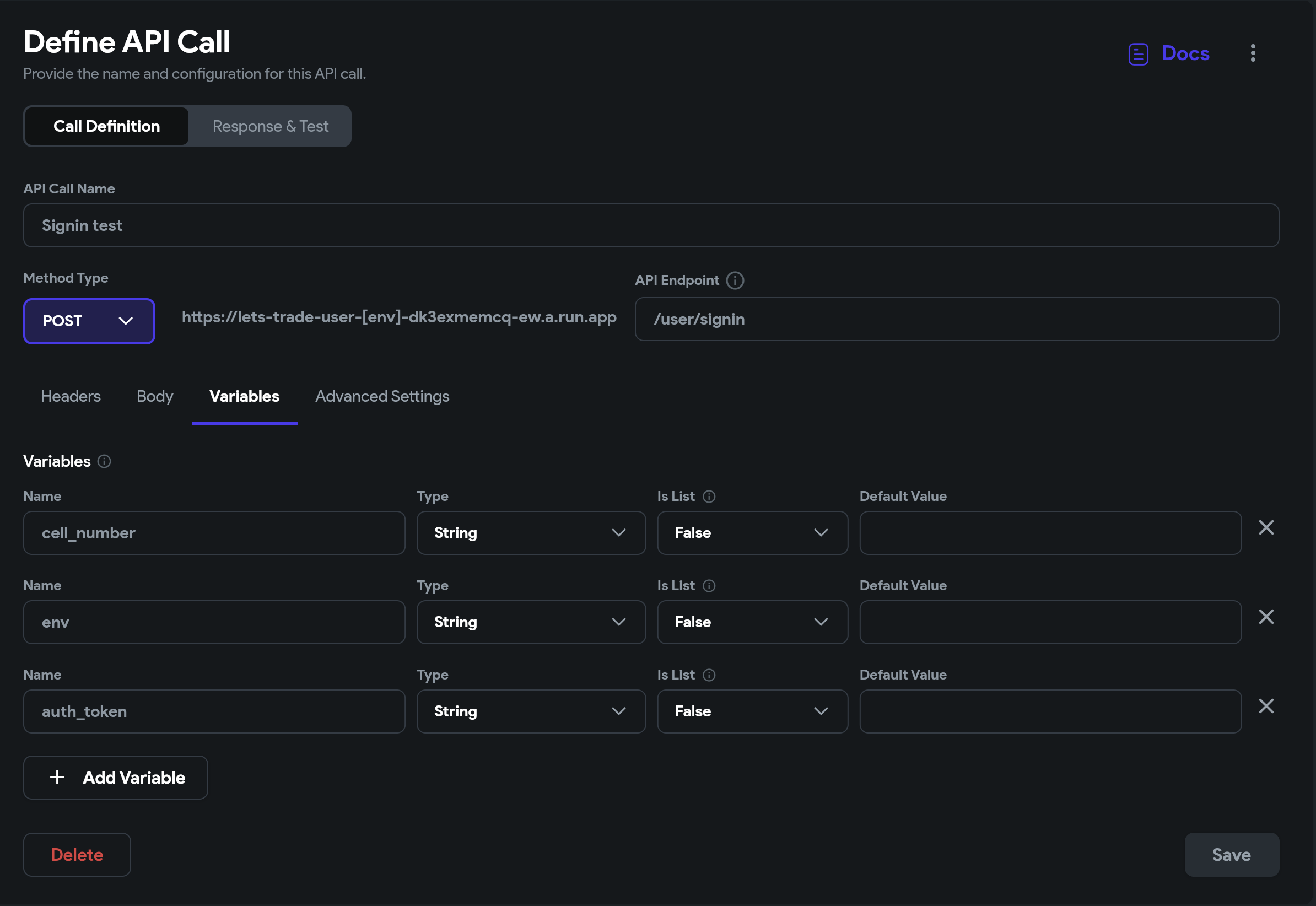Viewport: 1316px width, 906px height.
Task: Open the Headers tab
Action: (71, 396)
